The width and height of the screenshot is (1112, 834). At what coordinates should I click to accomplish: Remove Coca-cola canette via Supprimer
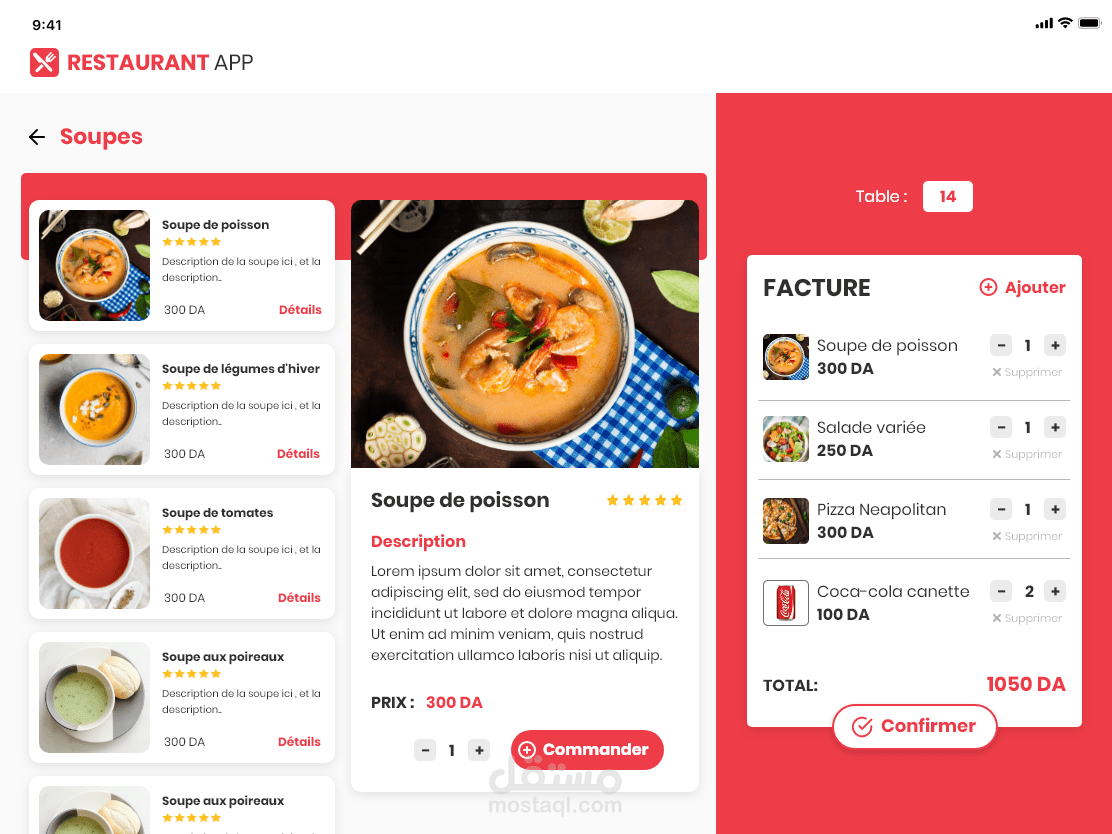click(x=1027, y=618)
